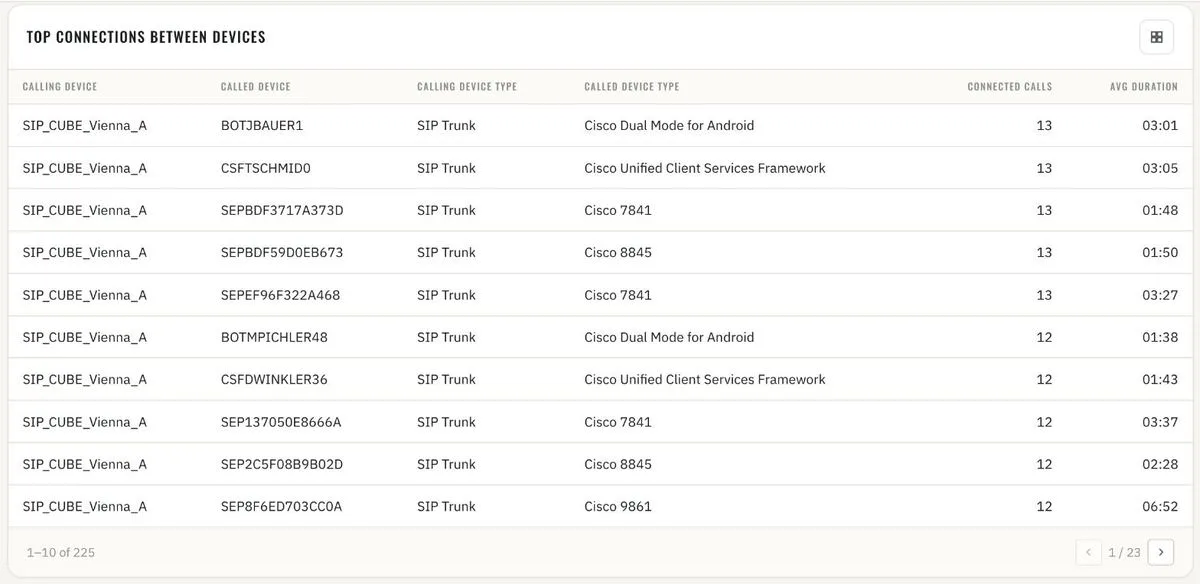Select called device SEP2C5F08B9B02D
This screenshot has width=1200, height=584.
pos(282,464)
